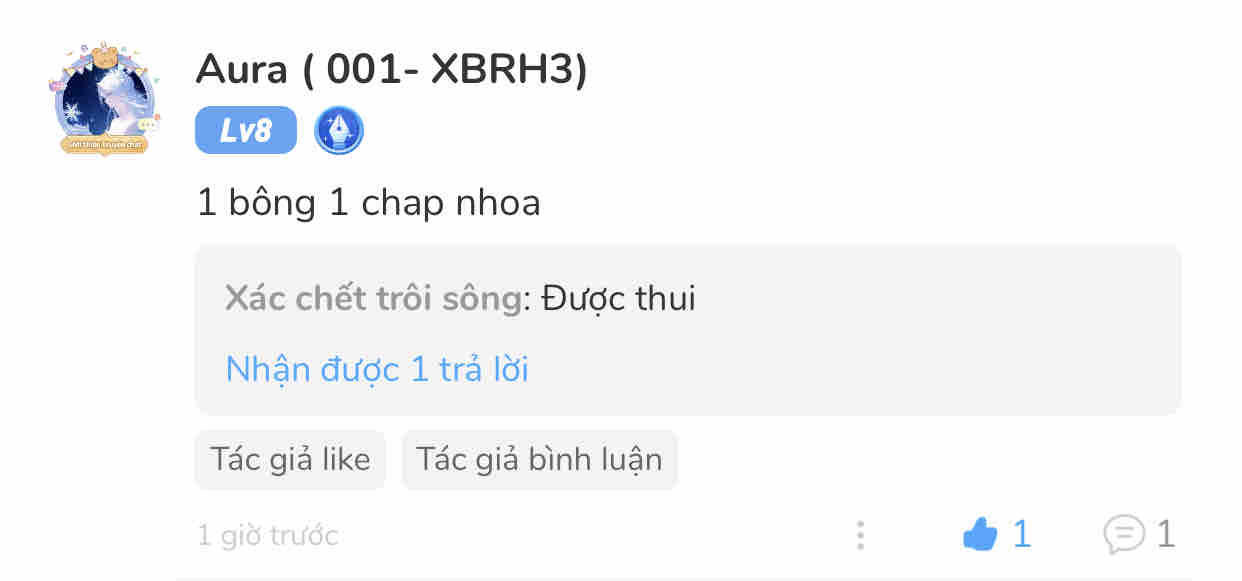The image size is (1242, 581).
Task: Click the blue pen author badge
Action: 339,131
